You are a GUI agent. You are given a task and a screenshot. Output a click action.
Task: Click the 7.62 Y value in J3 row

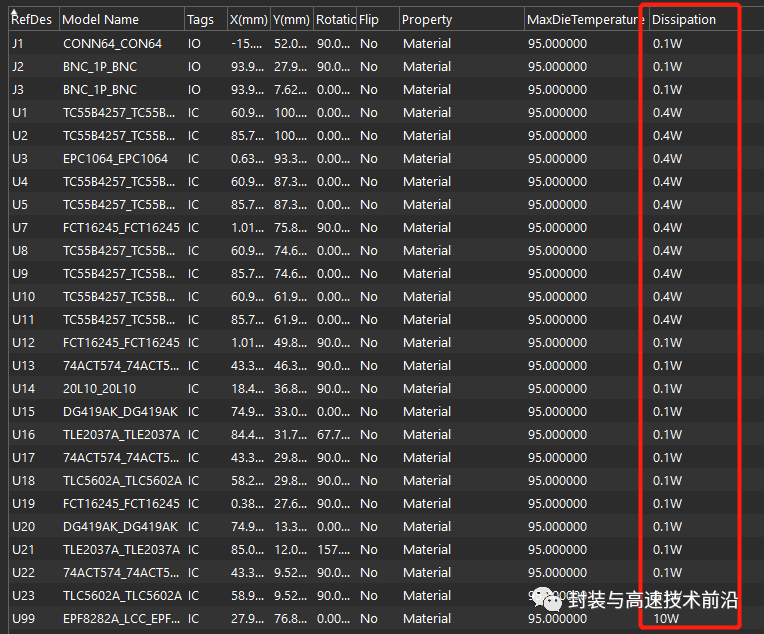(290, 90)
